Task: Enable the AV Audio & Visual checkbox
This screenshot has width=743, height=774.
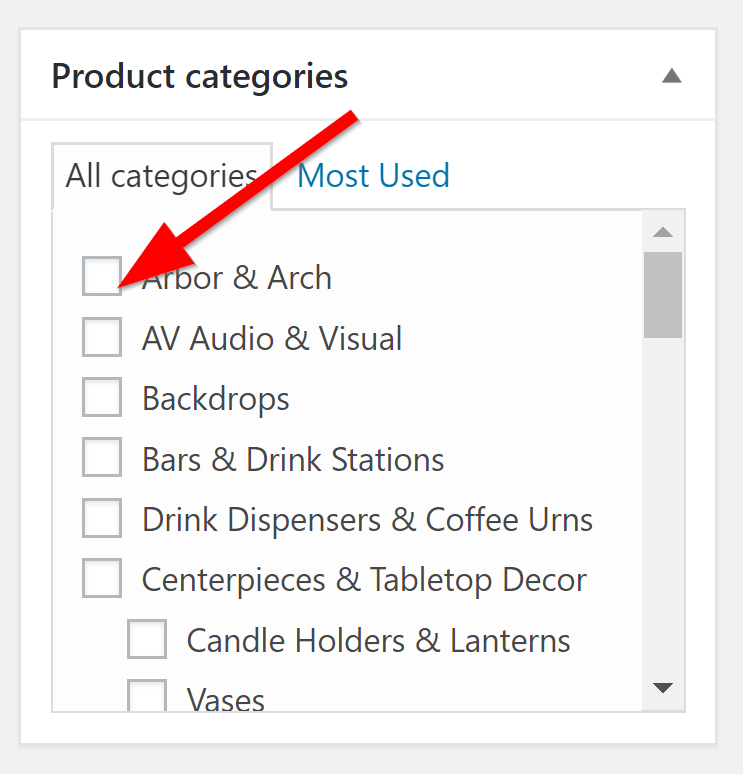Action: click(x=102, y=337)
